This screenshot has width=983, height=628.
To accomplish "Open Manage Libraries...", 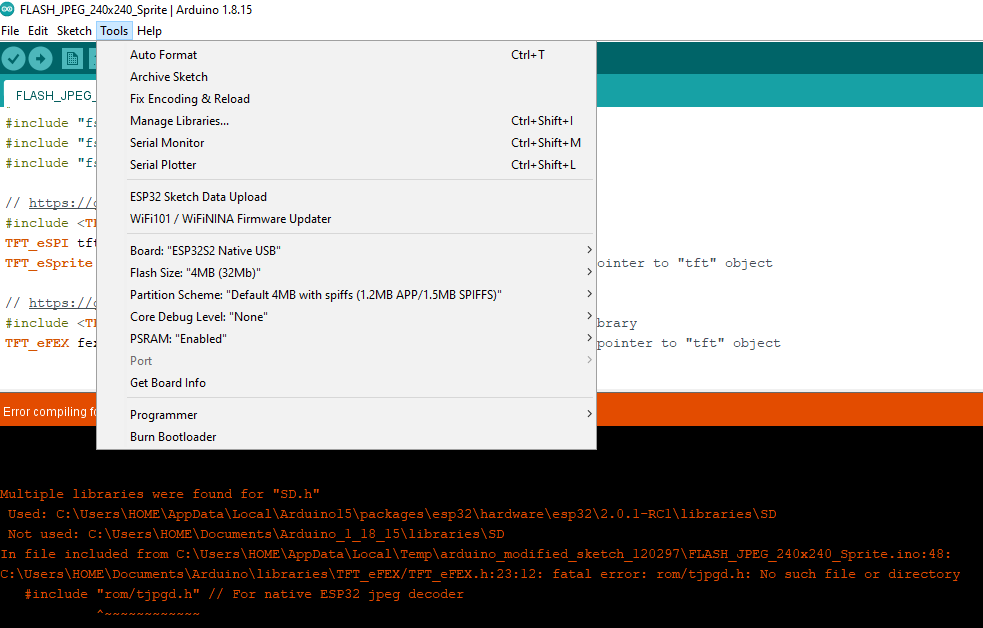I will [346, 120].
